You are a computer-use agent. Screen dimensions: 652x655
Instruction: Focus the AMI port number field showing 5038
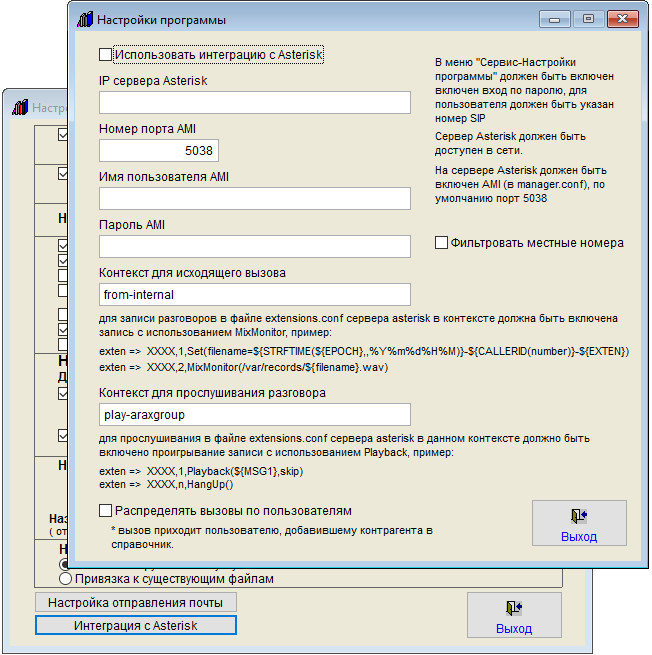pos(159,150)
